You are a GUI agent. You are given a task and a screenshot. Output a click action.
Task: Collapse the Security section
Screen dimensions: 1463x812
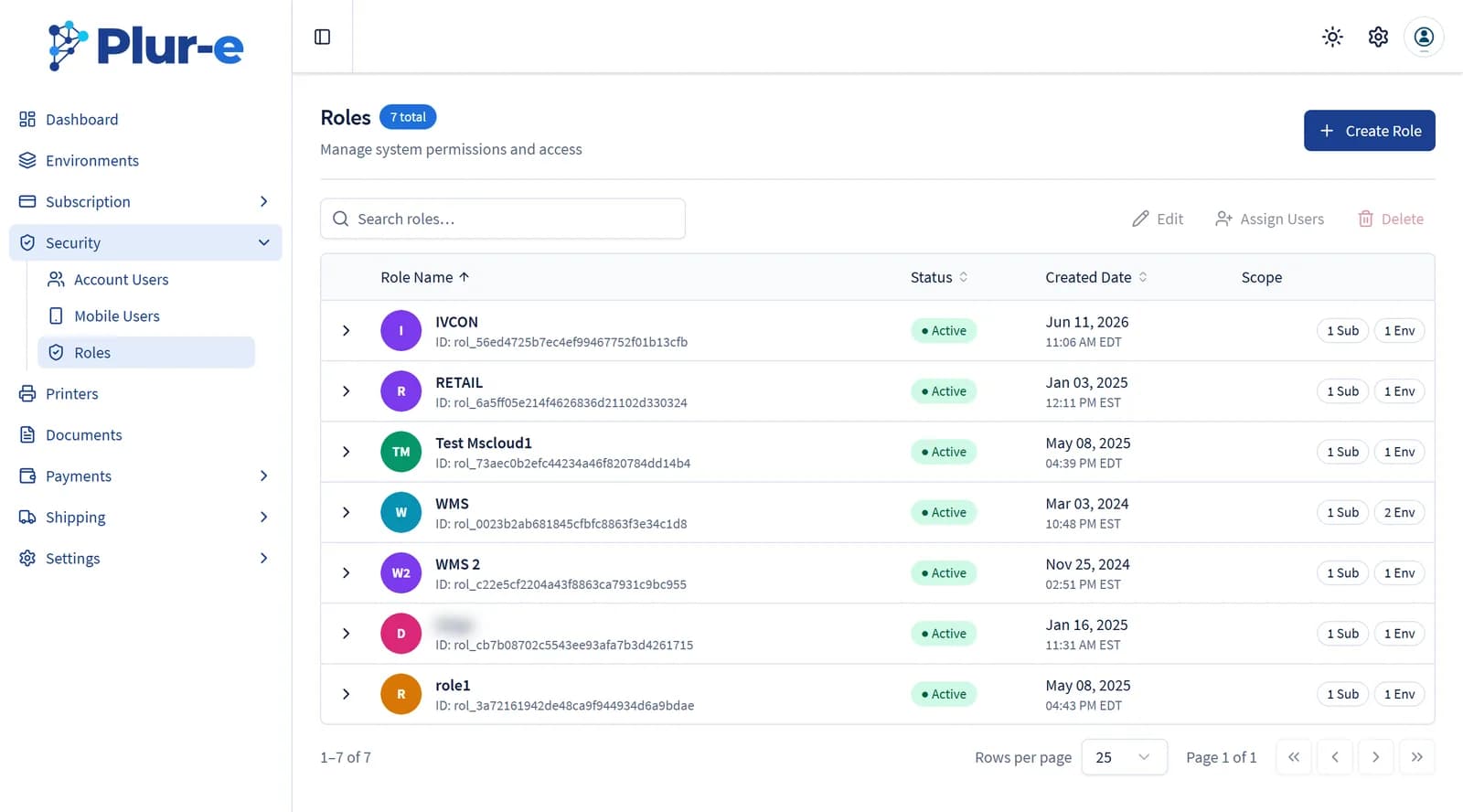[x=145, y=242]
